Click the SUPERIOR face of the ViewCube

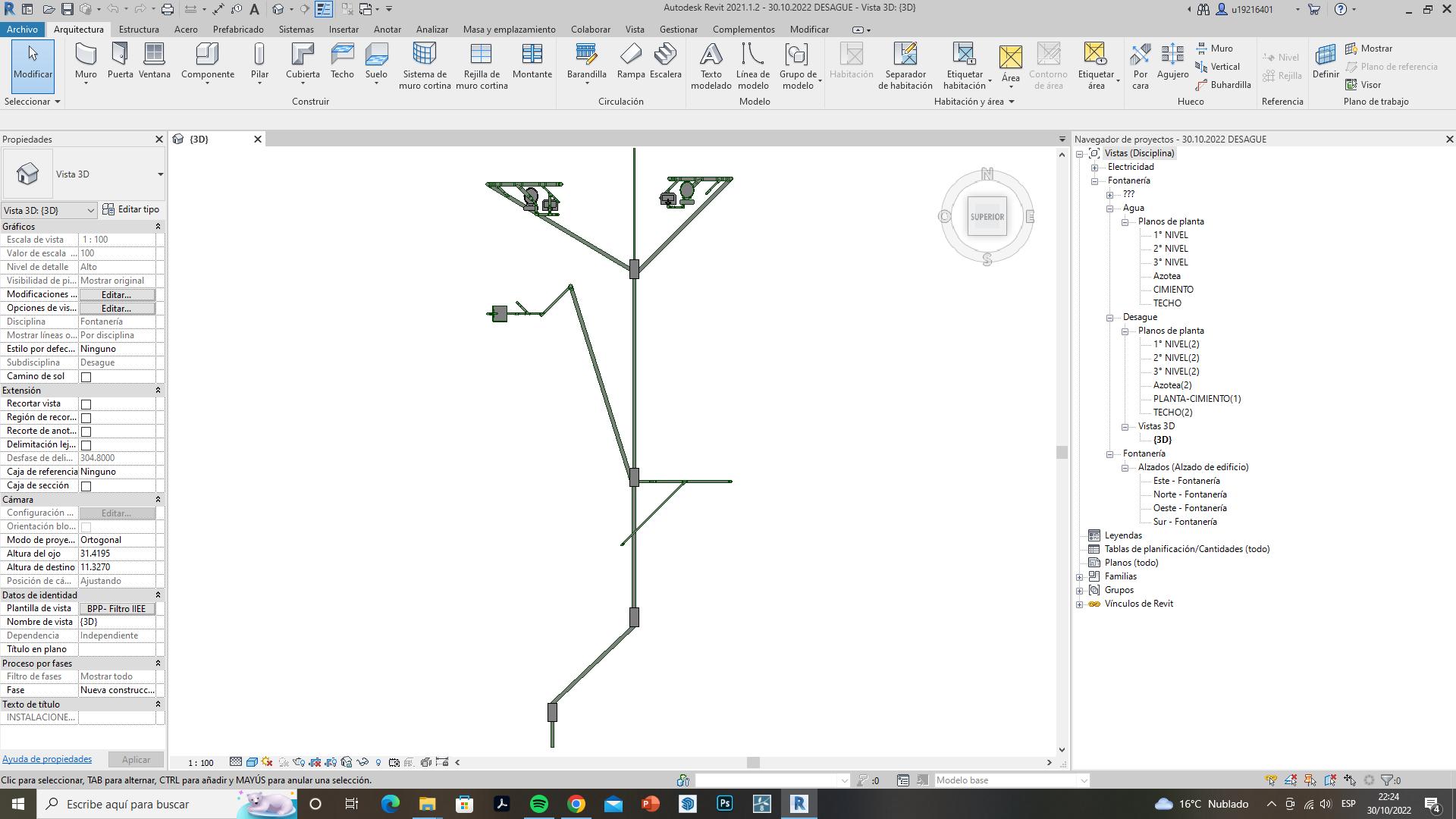987,217
